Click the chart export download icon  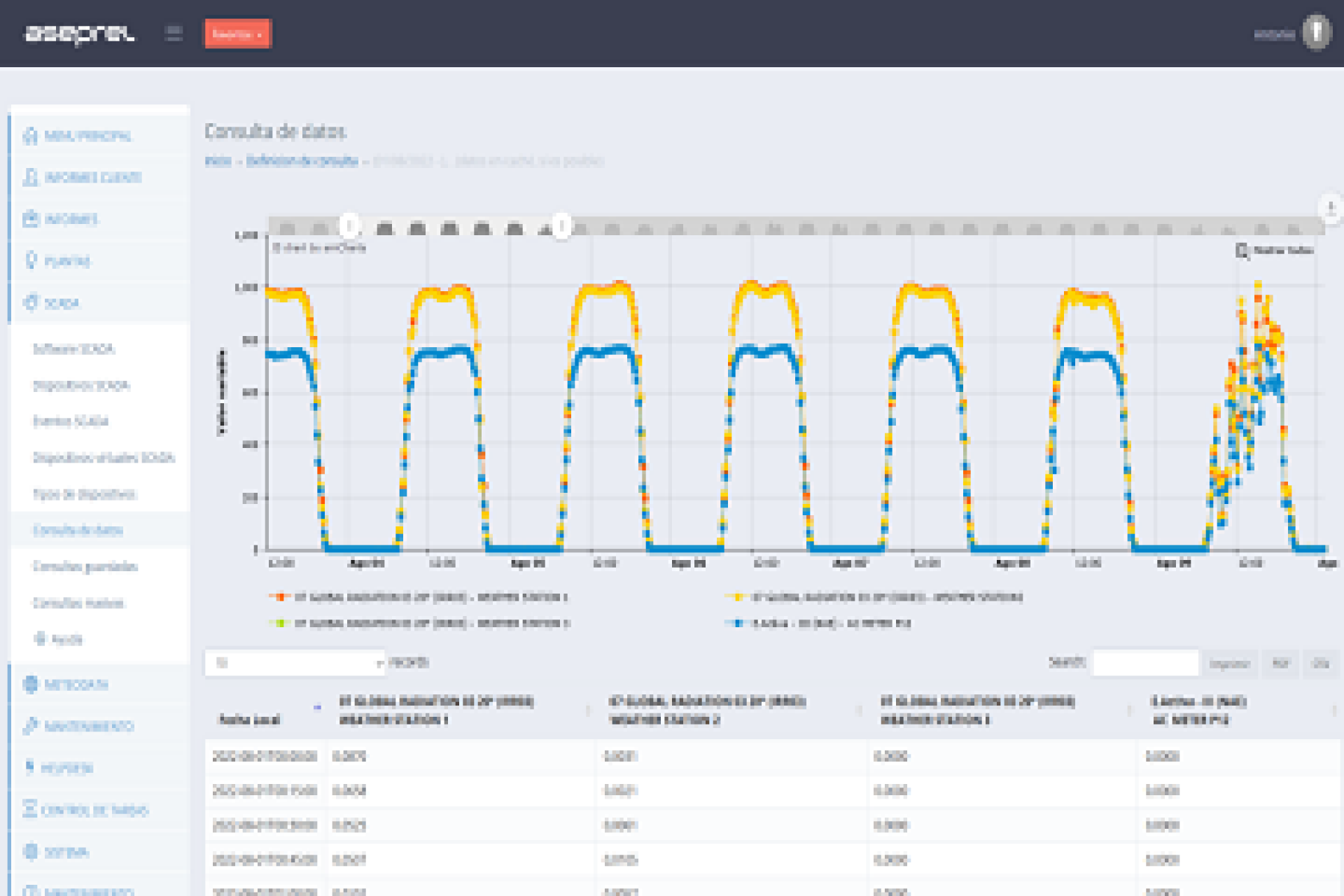pos(1331,208)
